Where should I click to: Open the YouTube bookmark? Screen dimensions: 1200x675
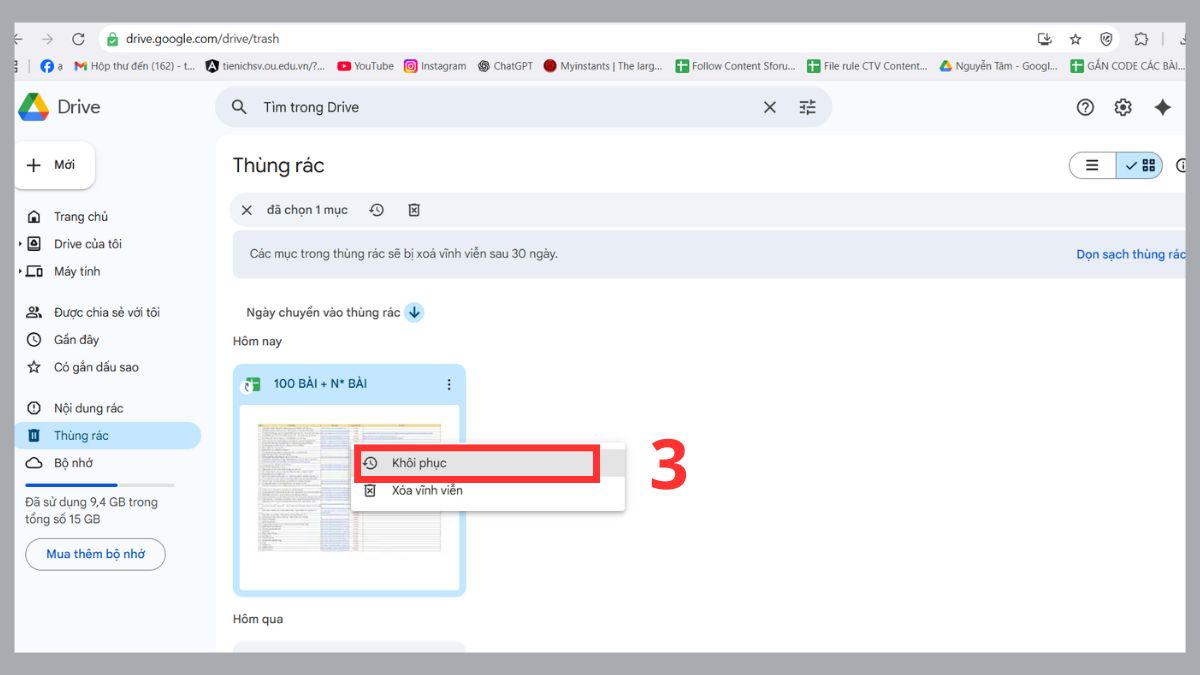coord(365,66)
